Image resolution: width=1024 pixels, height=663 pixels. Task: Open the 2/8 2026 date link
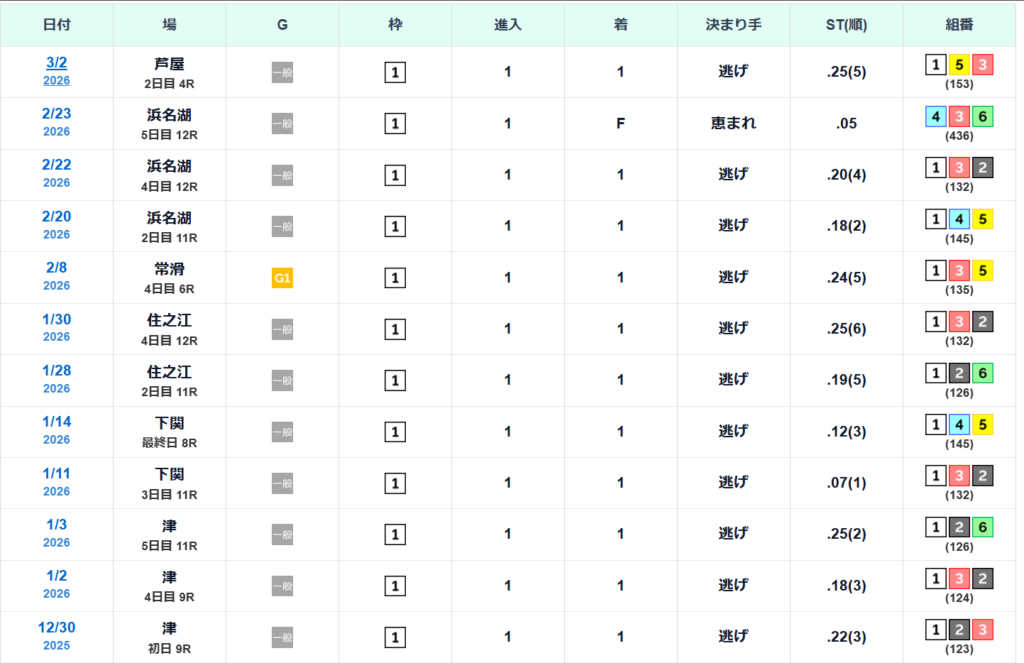click(56, 269)
